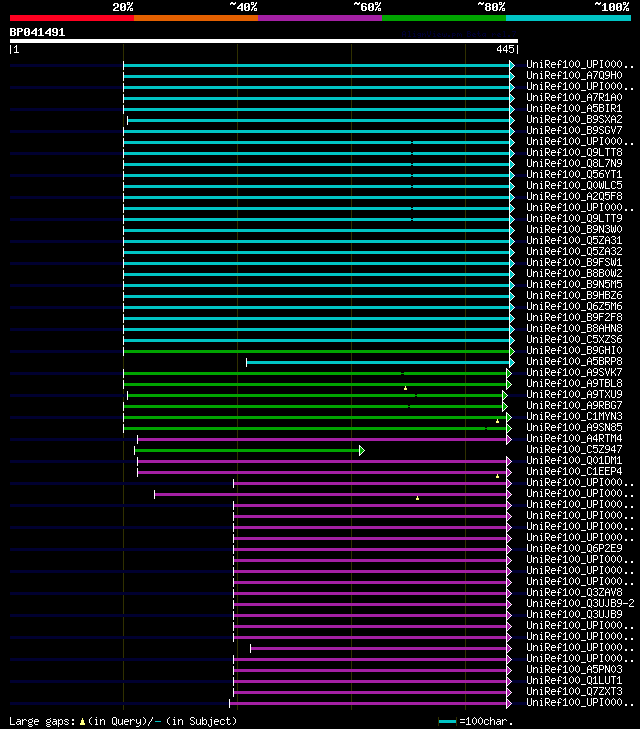The width and height of the screenshot is (640, 729).
Task: Open the UniRef100_B9SGV7 hit label
Action: (574, 130)
